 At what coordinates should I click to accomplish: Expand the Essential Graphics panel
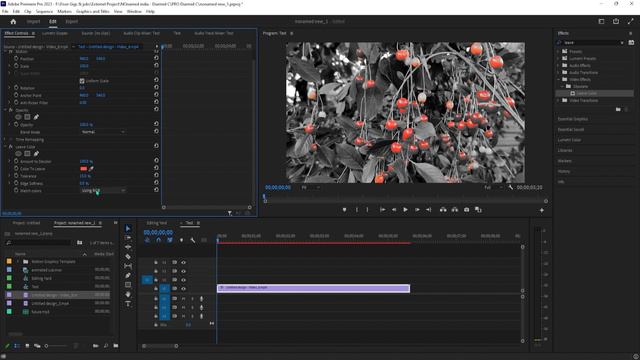pyautogui.click(x=573, y=119)
